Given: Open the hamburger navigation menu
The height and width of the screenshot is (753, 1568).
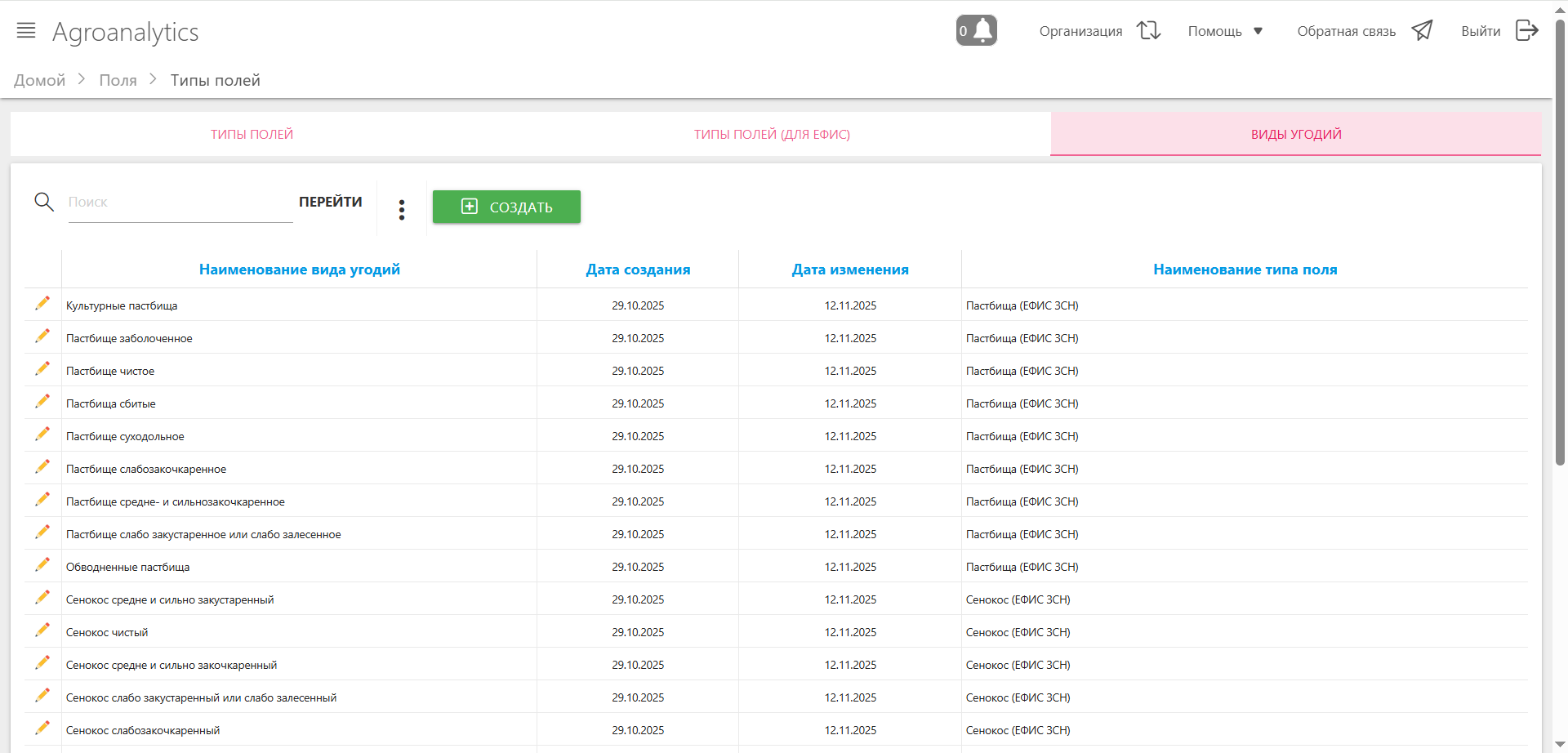Looking at the screenshot, I should 26,31.
